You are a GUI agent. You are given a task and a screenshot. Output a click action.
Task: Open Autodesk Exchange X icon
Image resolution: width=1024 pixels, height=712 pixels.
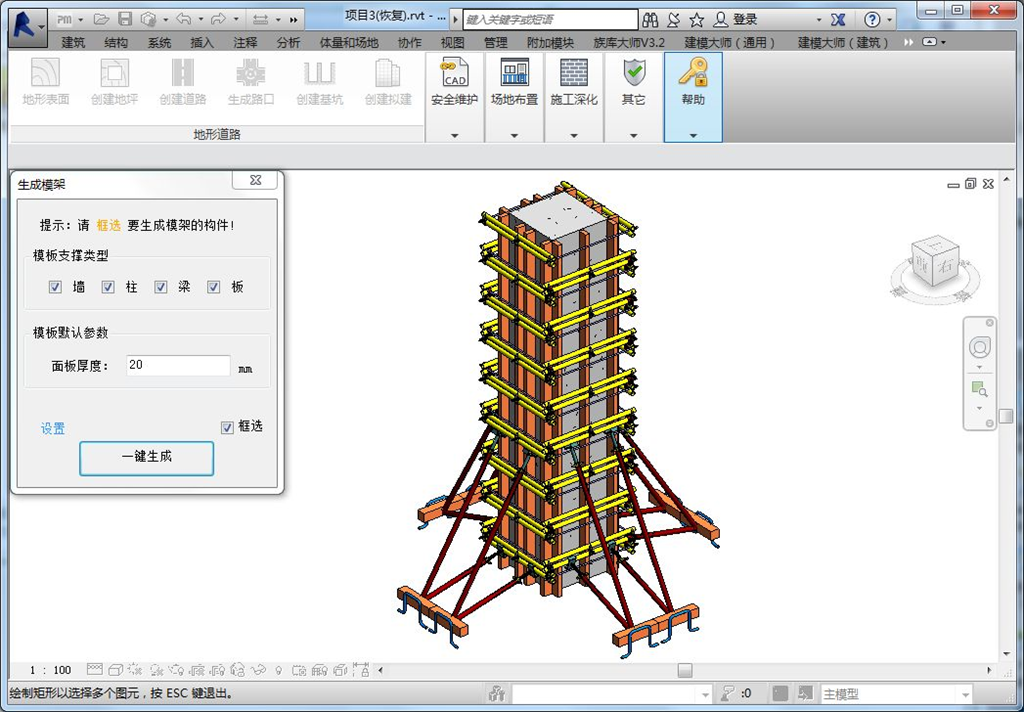(x=838, y=20)
